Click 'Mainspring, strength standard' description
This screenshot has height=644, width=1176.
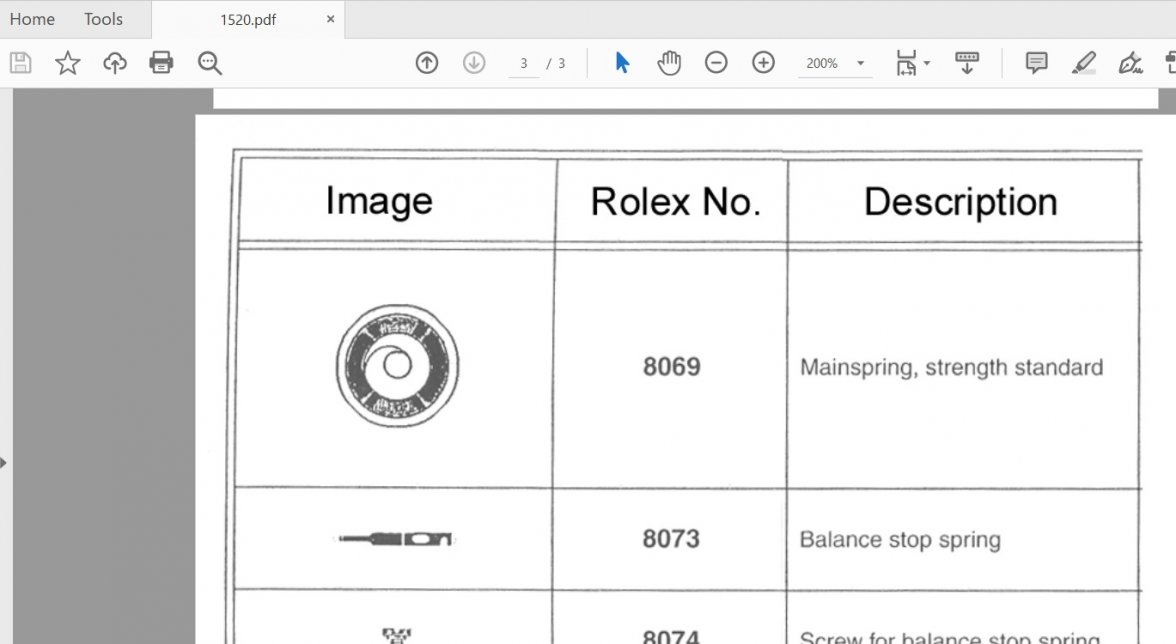coord(952,367)
